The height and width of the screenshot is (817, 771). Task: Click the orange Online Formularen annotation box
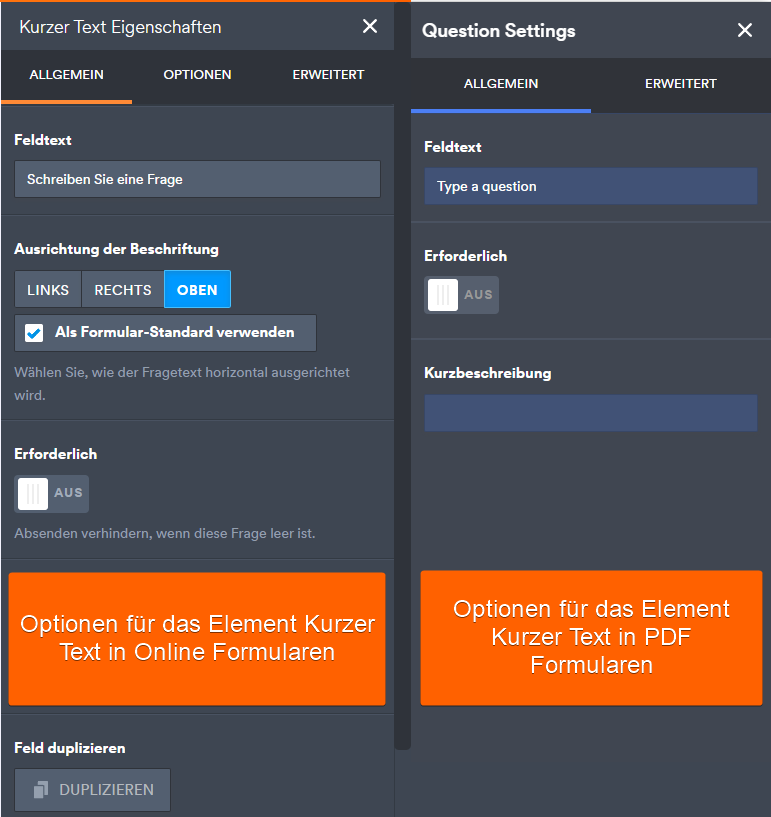click(x=197, y=639)
